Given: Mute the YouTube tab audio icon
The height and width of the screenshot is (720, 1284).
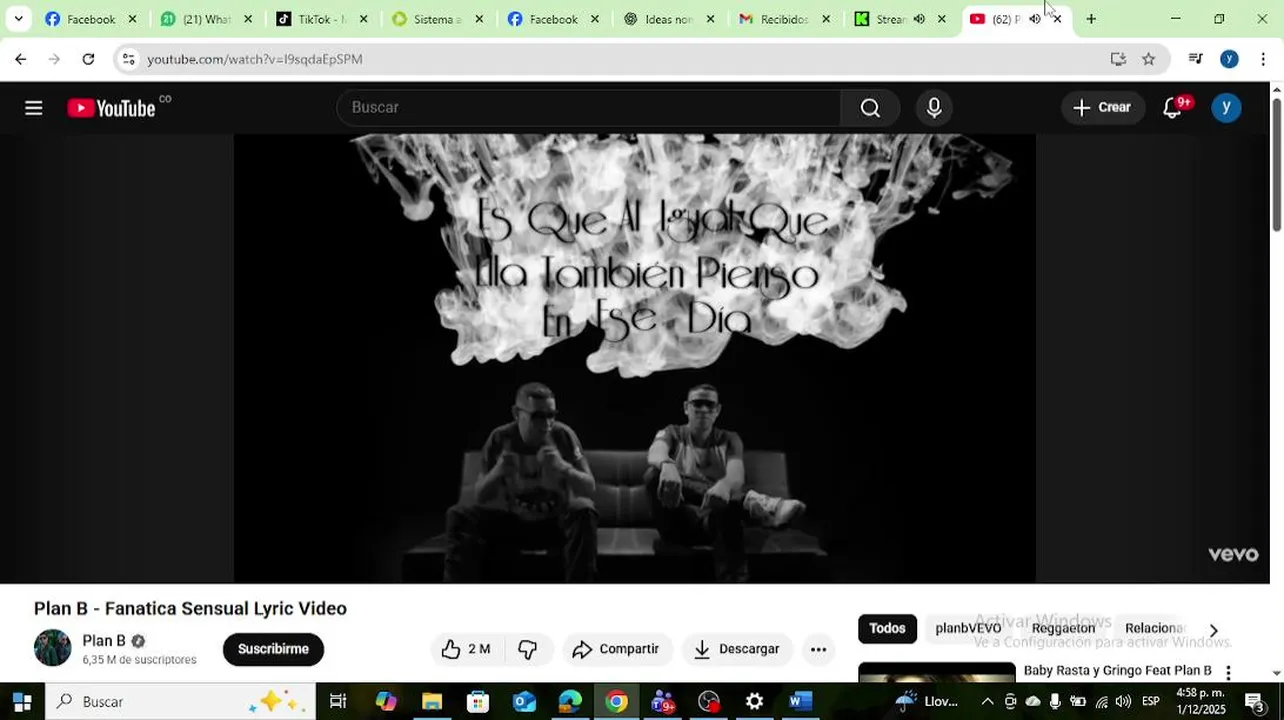Looking at the screenshot, I should click(1034, 19).
